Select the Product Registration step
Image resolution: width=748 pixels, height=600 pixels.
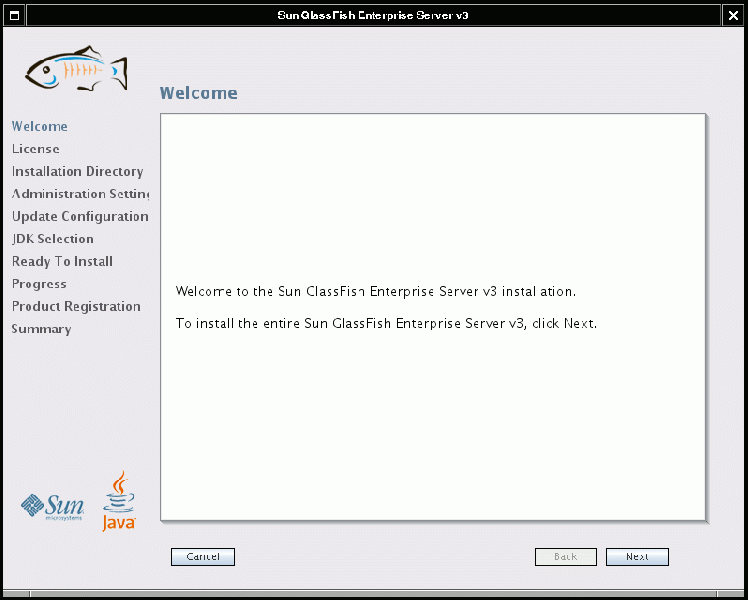click(76, 306)
